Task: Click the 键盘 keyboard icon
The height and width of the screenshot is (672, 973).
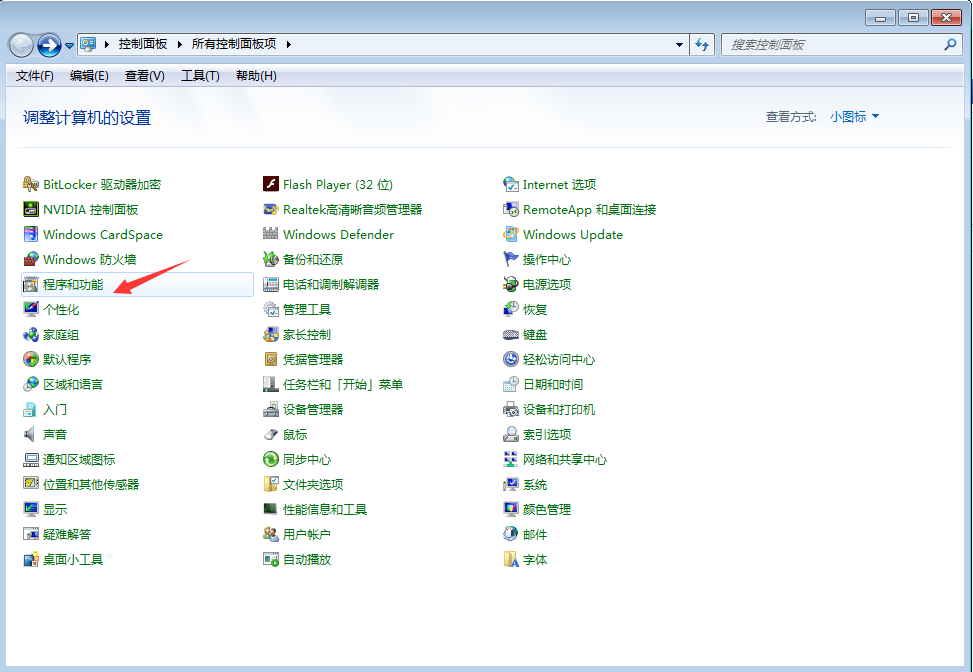Action: coord(510,334)
